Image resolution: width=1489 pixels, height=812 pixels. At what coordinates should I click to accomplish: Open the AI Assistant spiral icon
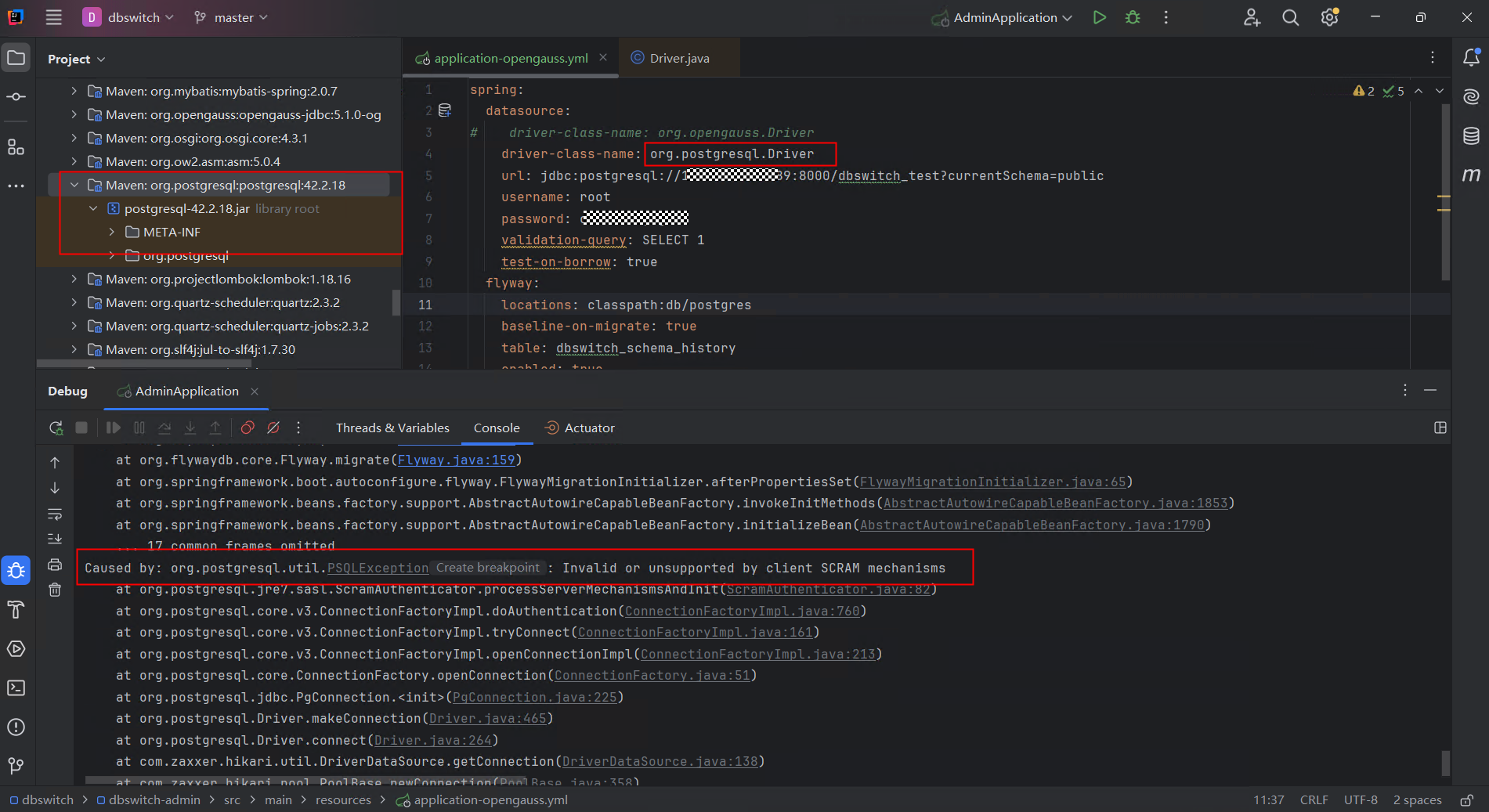tap(1472, 96)
